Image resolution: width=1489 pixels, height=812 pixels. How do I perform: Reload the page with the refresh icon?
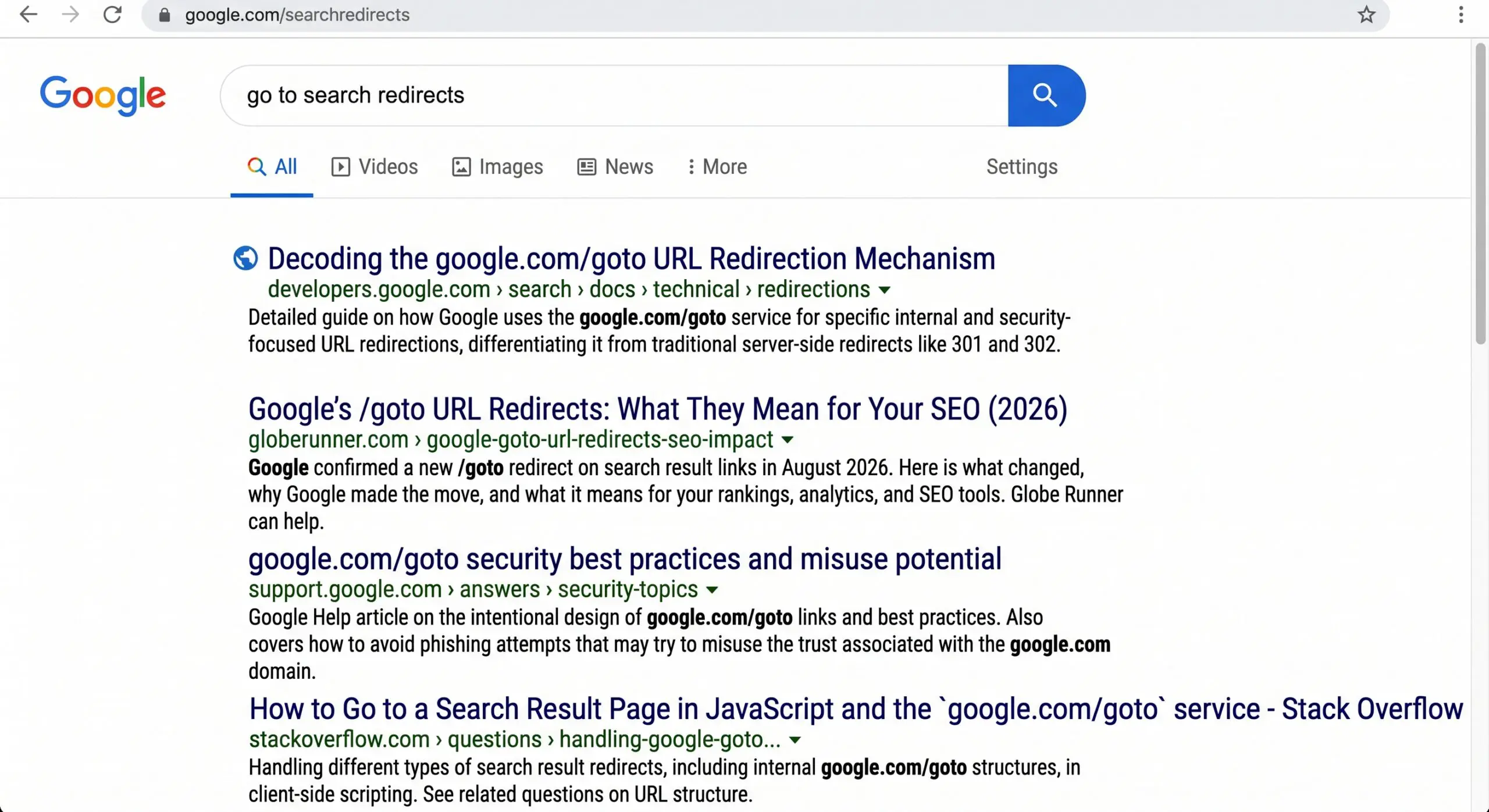point(112,14)
